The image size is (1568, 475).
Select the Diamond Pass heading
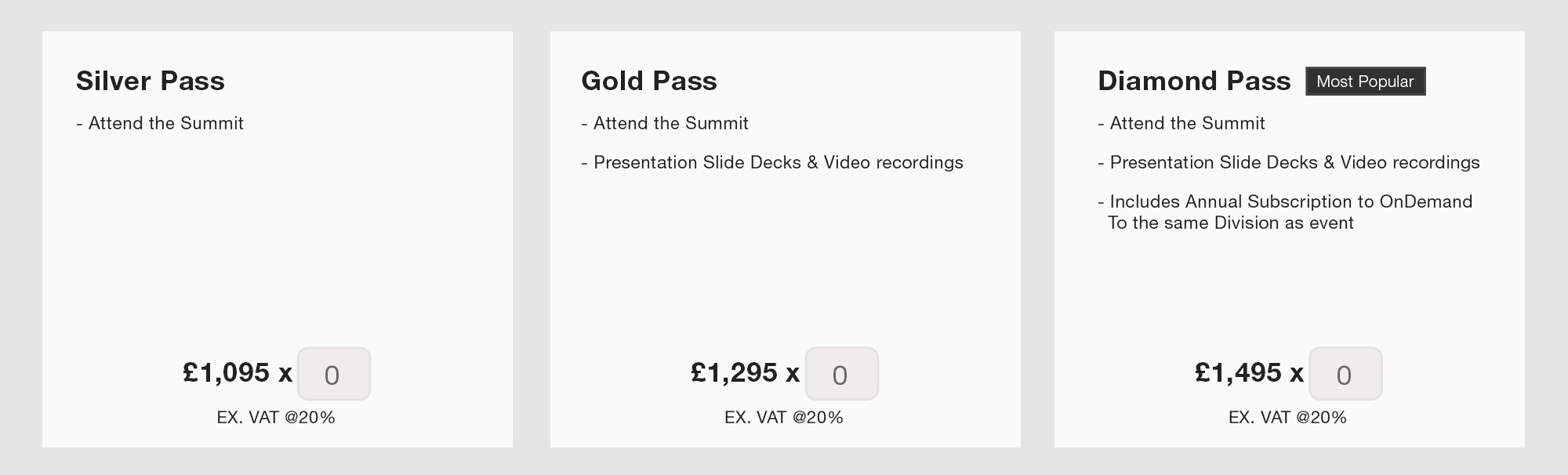click(x=1194, y=81)
